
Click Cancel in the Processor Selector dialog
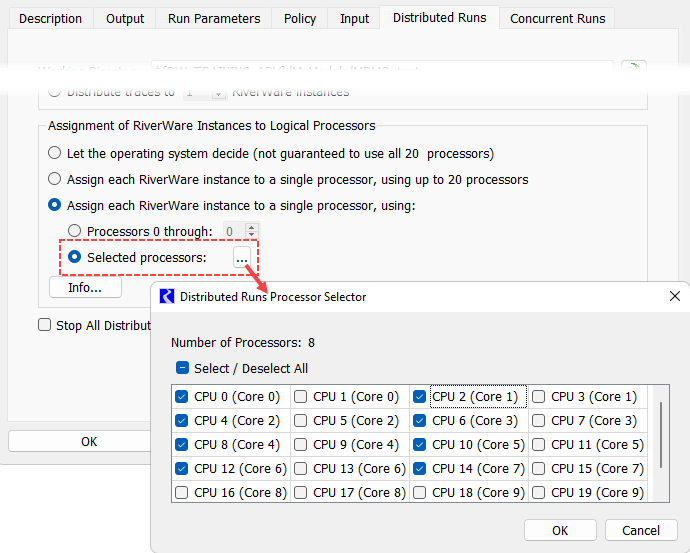point(641,531)
